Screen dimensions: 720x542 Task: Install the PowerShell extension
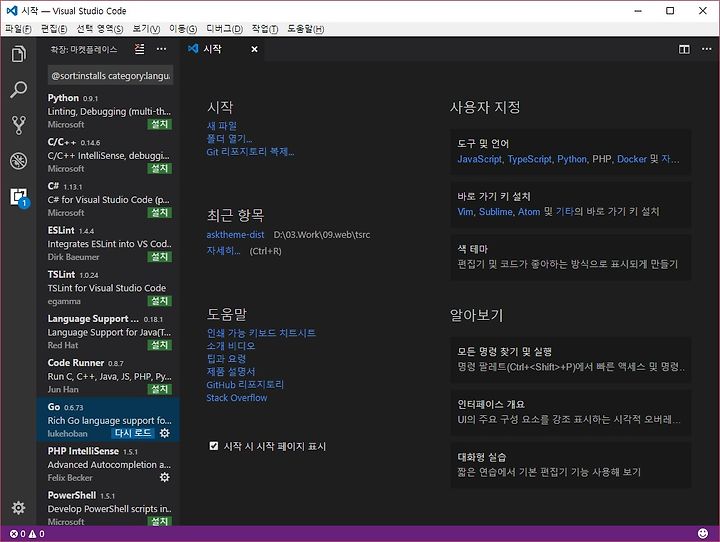click(x=159, y=521)
